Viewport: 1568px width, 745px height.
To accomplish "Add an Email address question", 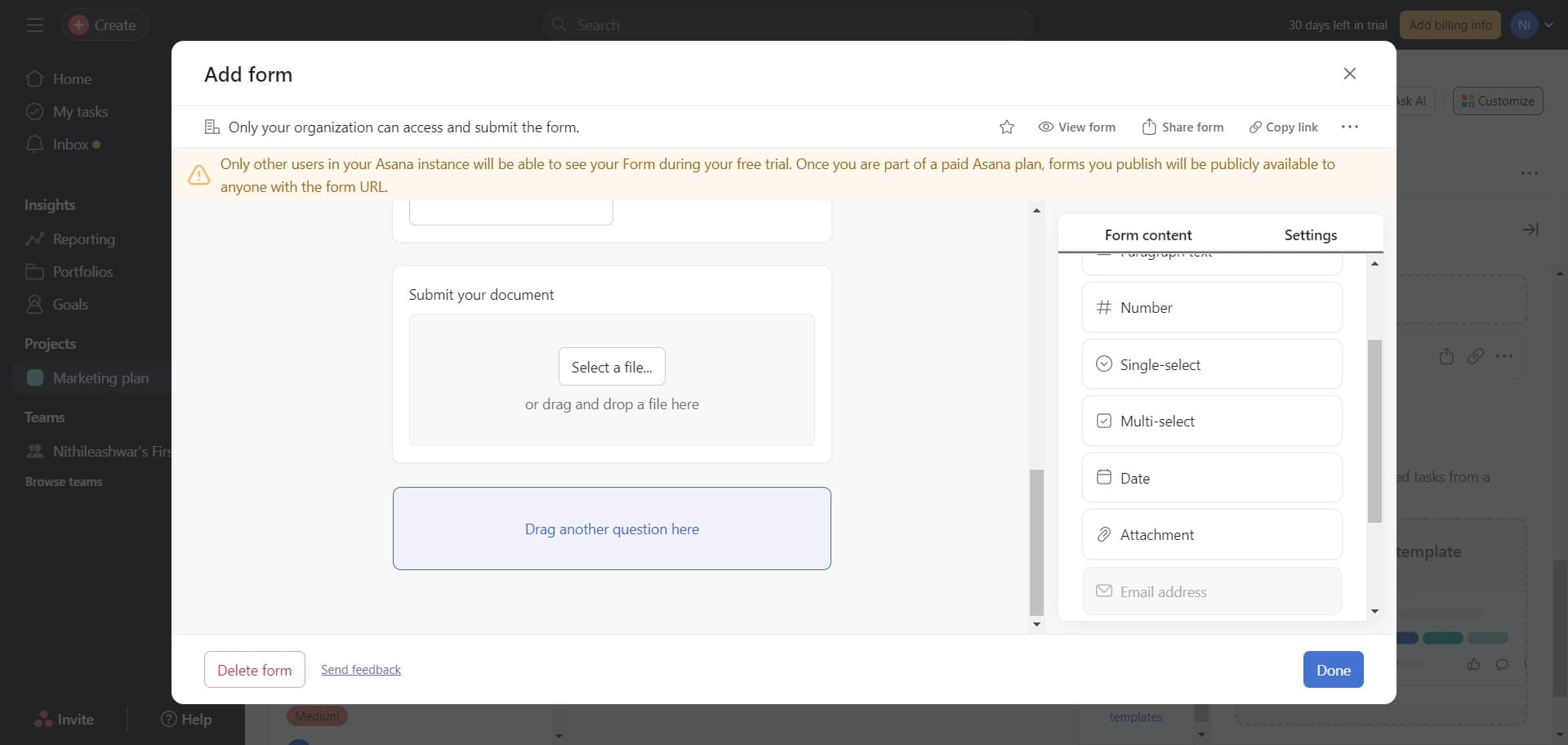I will (1211, 591).
